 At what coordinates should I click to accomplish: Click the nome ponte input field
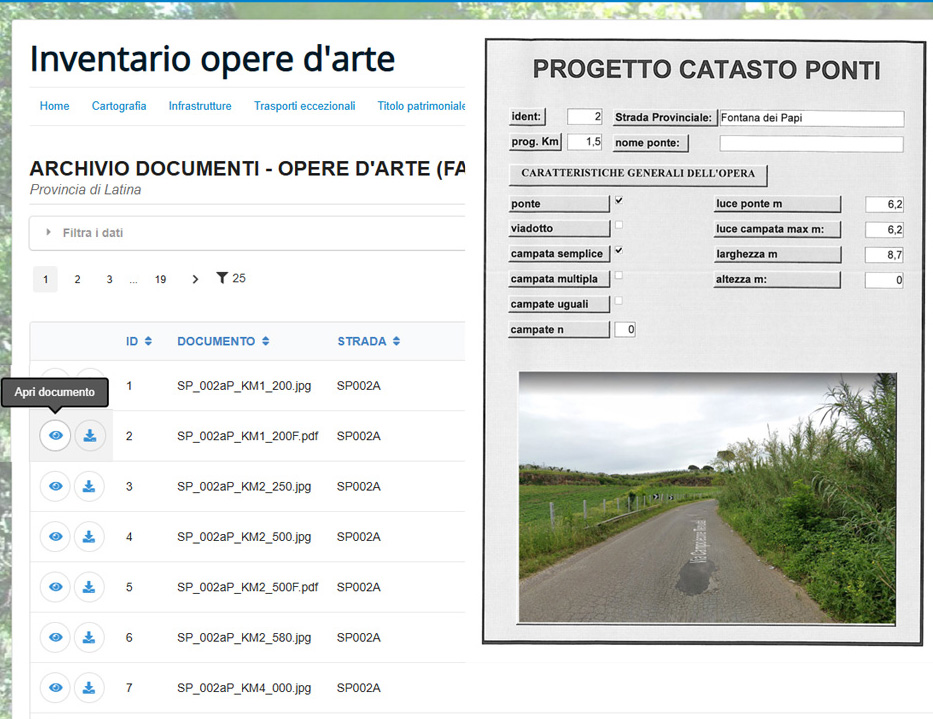tap(810, 144)
